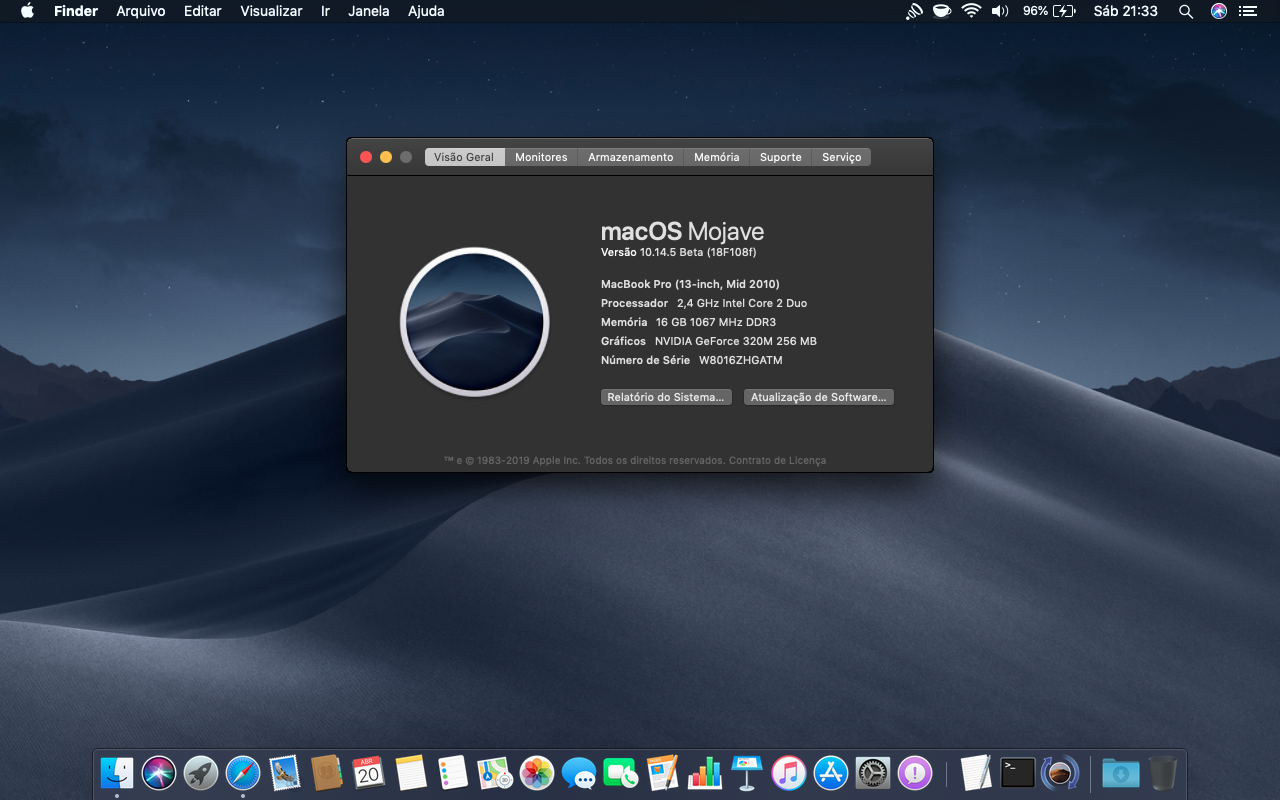Click MacBook Pro (13-inch, Mid 2010) text

[x=690, y=284]
